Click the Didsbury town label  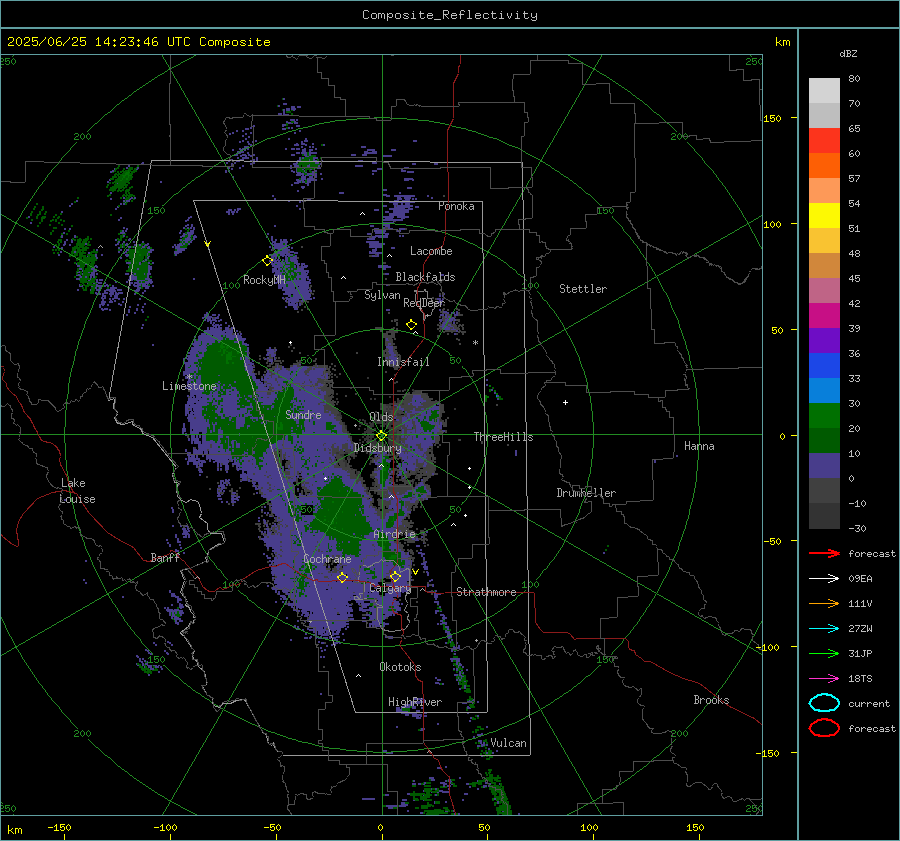coord(377,448)
